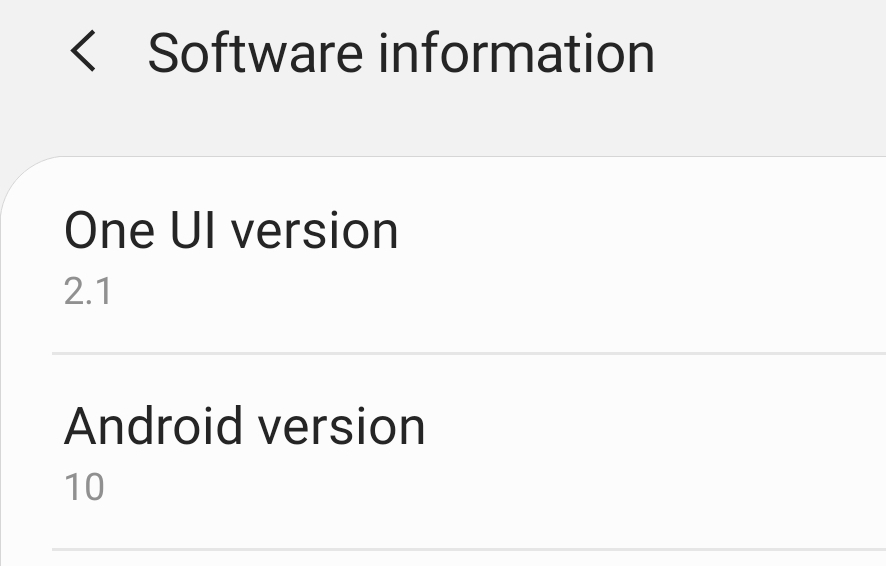The height and width of the screenshot is (566, 886).
Task: Select the One UI version label
Action: (x=231, y=231)
